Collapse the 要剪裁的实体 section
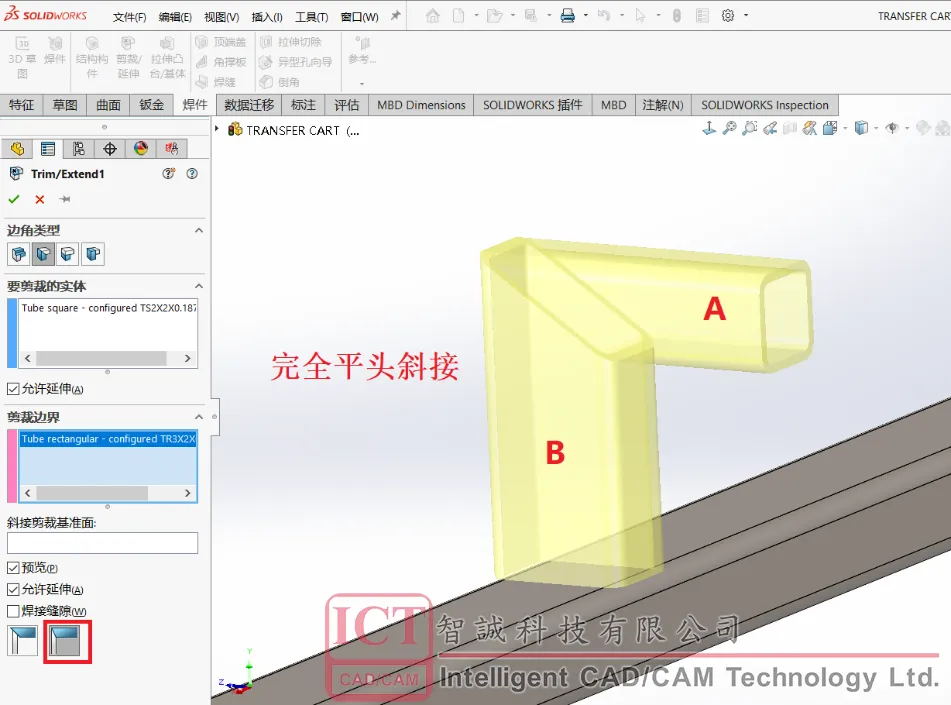This screenshot has height=705, width=951. tap(198, 286)
